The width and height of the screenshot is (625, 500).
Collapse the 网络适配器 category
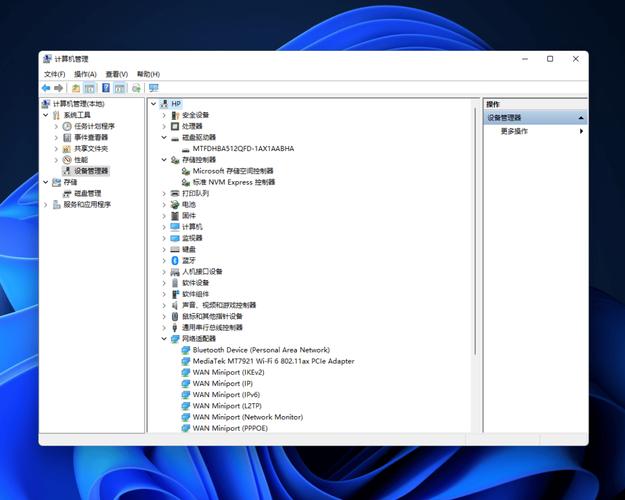coord(165,339)
